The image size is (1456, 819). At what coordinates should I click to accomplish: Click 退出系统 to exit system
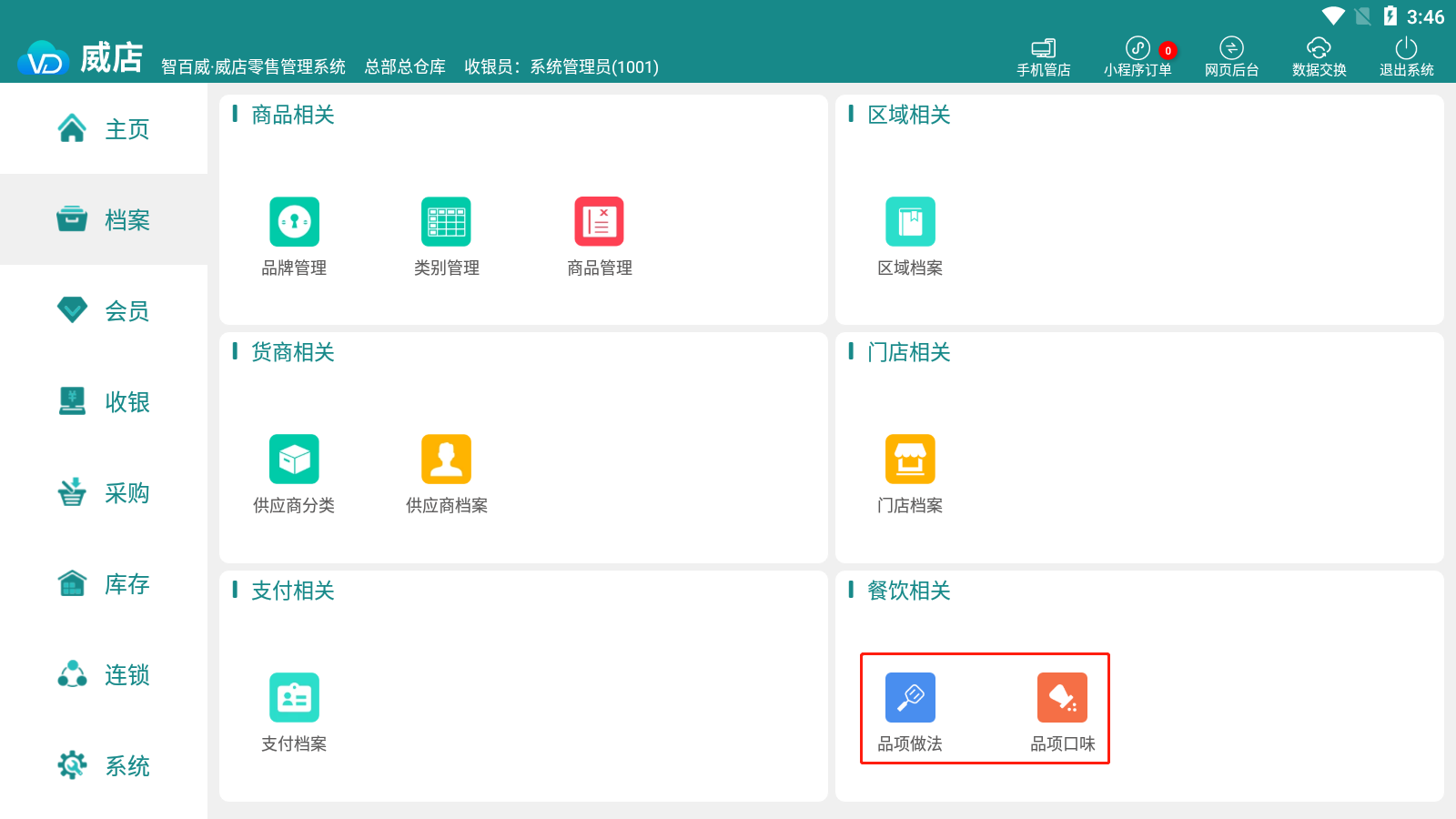(1406, 57)
